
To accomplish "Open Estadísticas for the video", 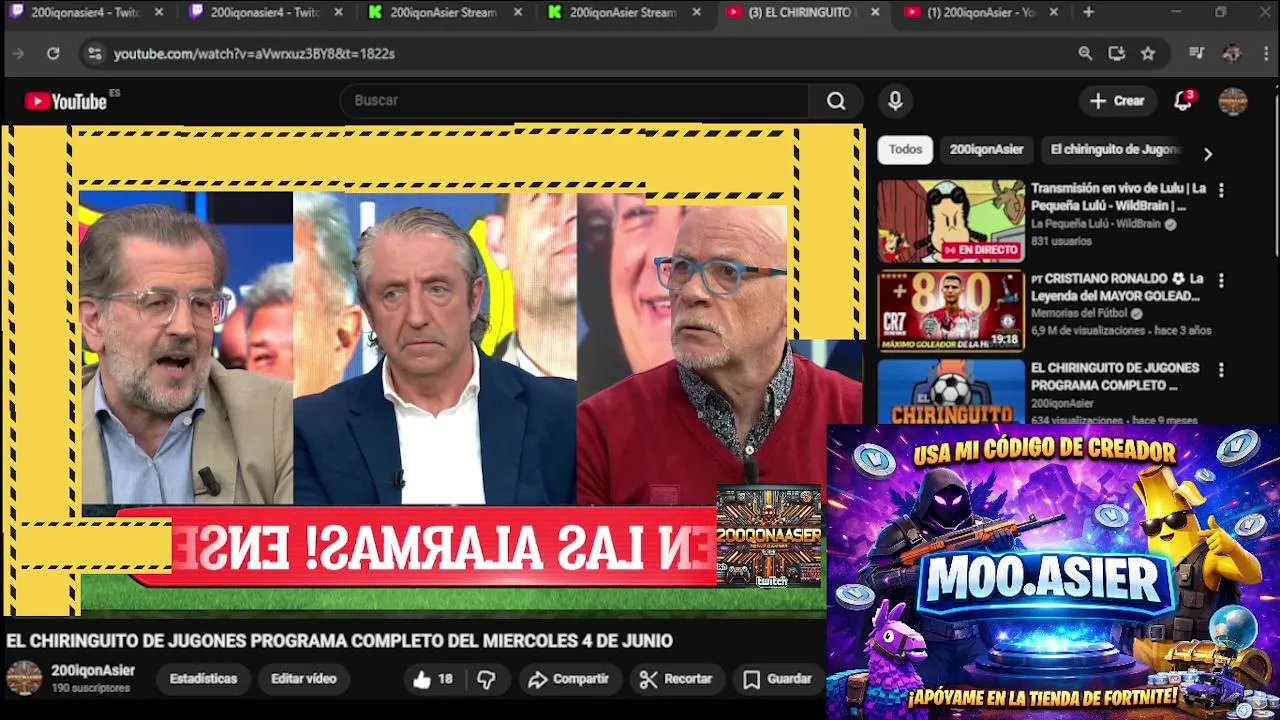I will coord(203,679).
